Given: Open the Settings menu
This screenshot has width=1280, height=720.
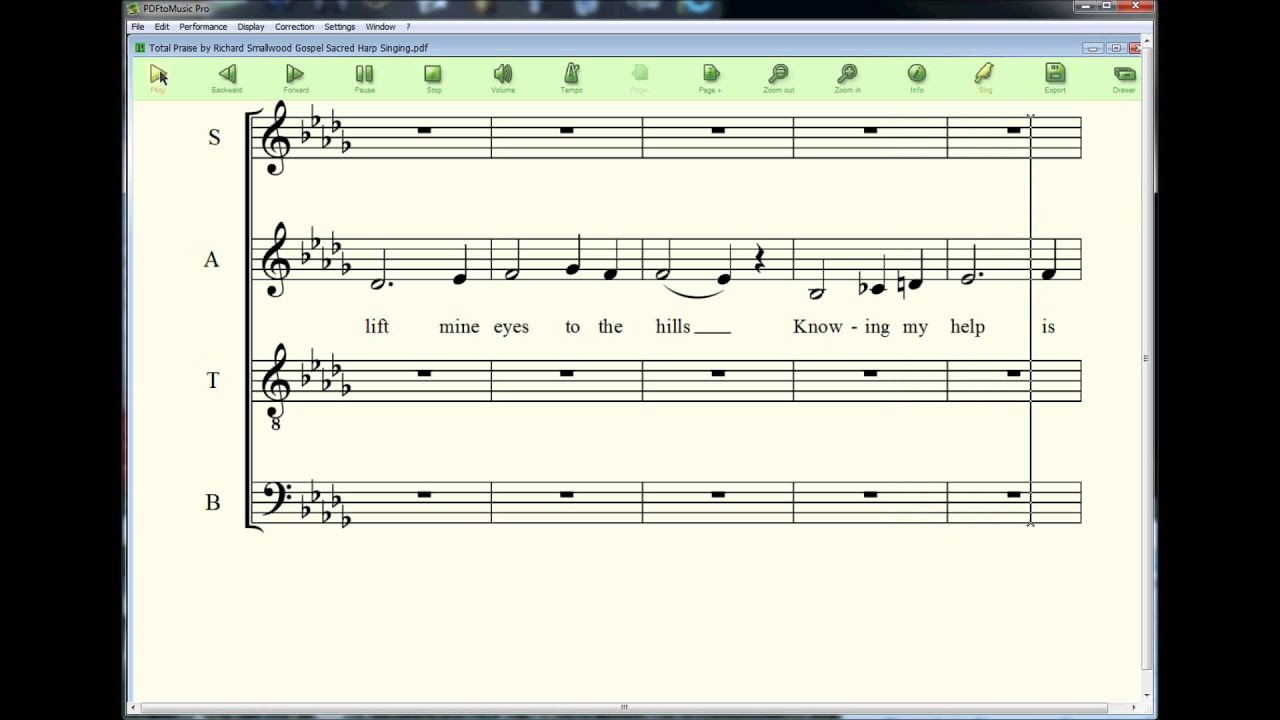Looking at the screenshot, I should click(339, 27).
